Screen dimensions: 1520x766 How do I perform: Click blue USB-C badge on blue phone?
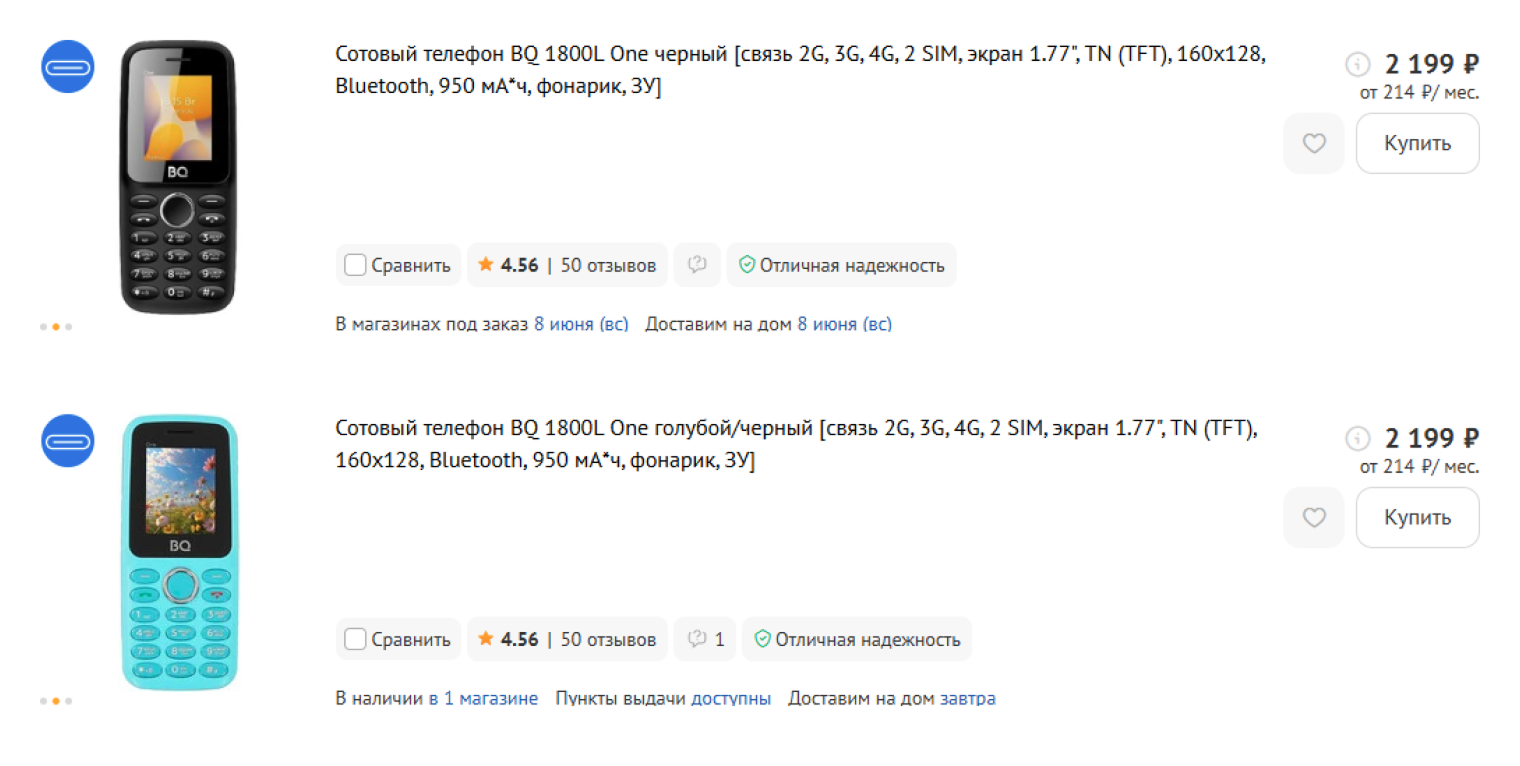point(67,441)
